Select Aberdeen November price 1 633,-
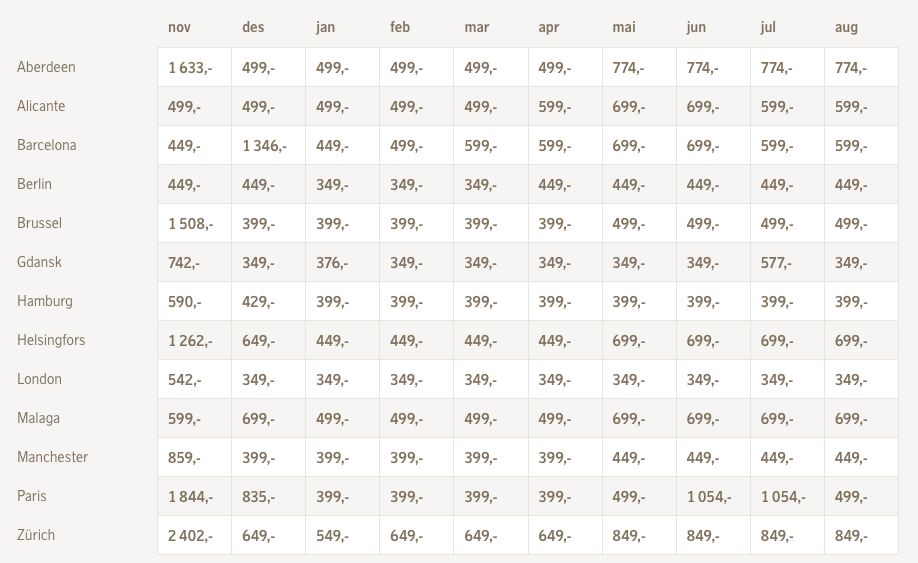The height and width of the screenshot is (563, 918). tap(190, 68)
